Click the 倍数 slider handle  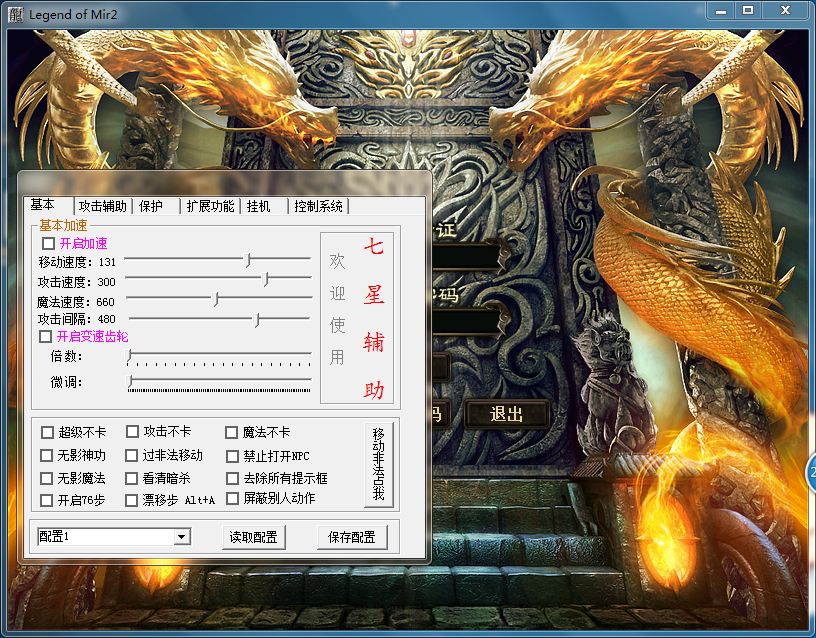(x=129, y=355)
